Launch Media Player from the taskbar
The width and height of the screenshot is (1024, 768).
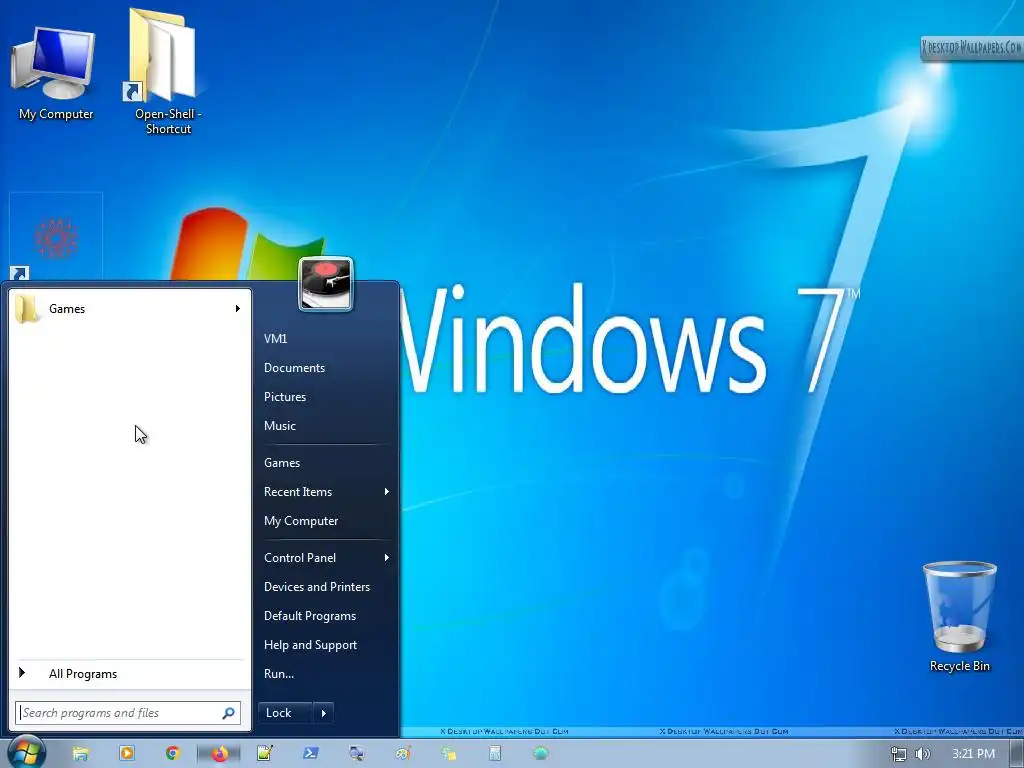tap(127, 753)
